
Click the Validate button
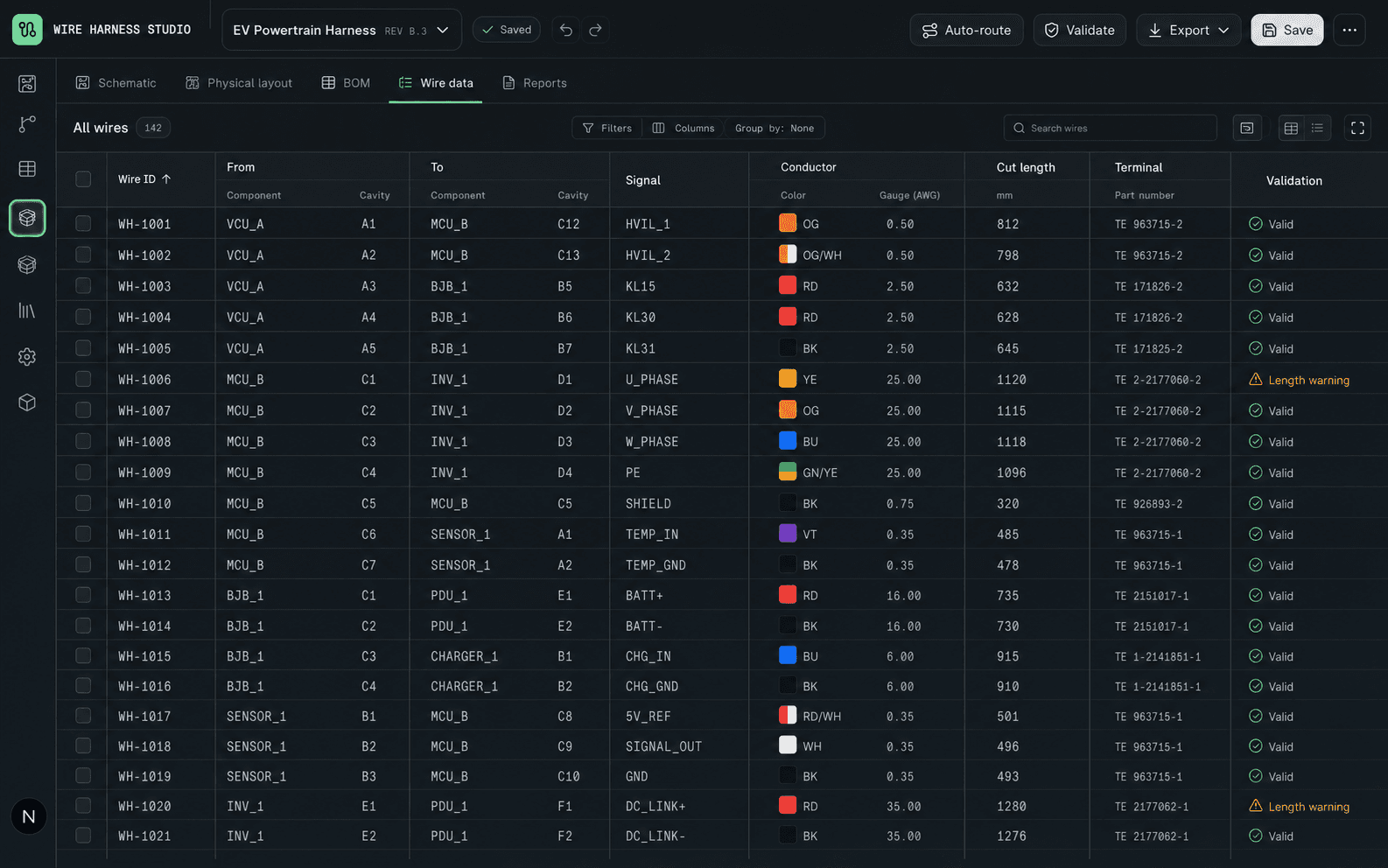[x=1080, y=30]
